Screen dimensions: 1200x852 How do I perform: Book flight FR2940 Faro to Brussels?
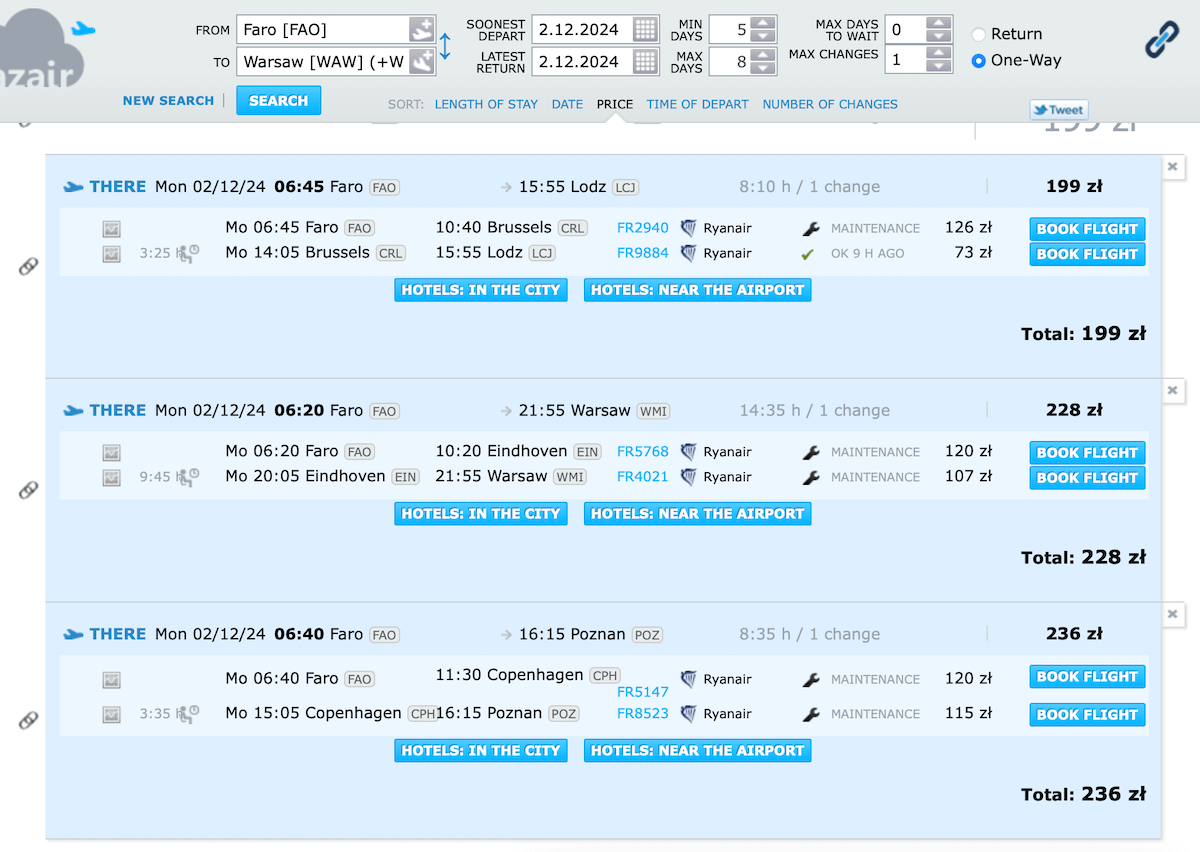point(1087,229)
